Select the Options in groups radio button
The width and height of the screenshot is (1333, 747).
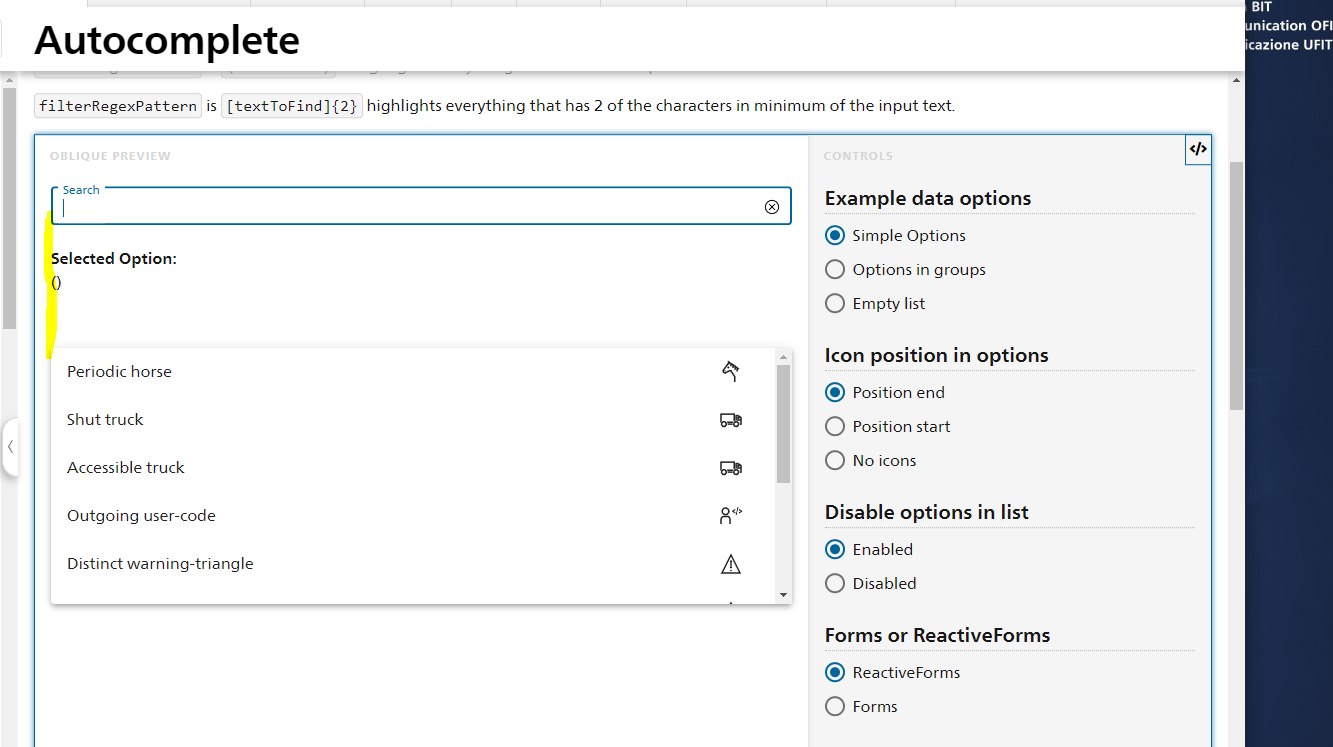coord(835,268)
